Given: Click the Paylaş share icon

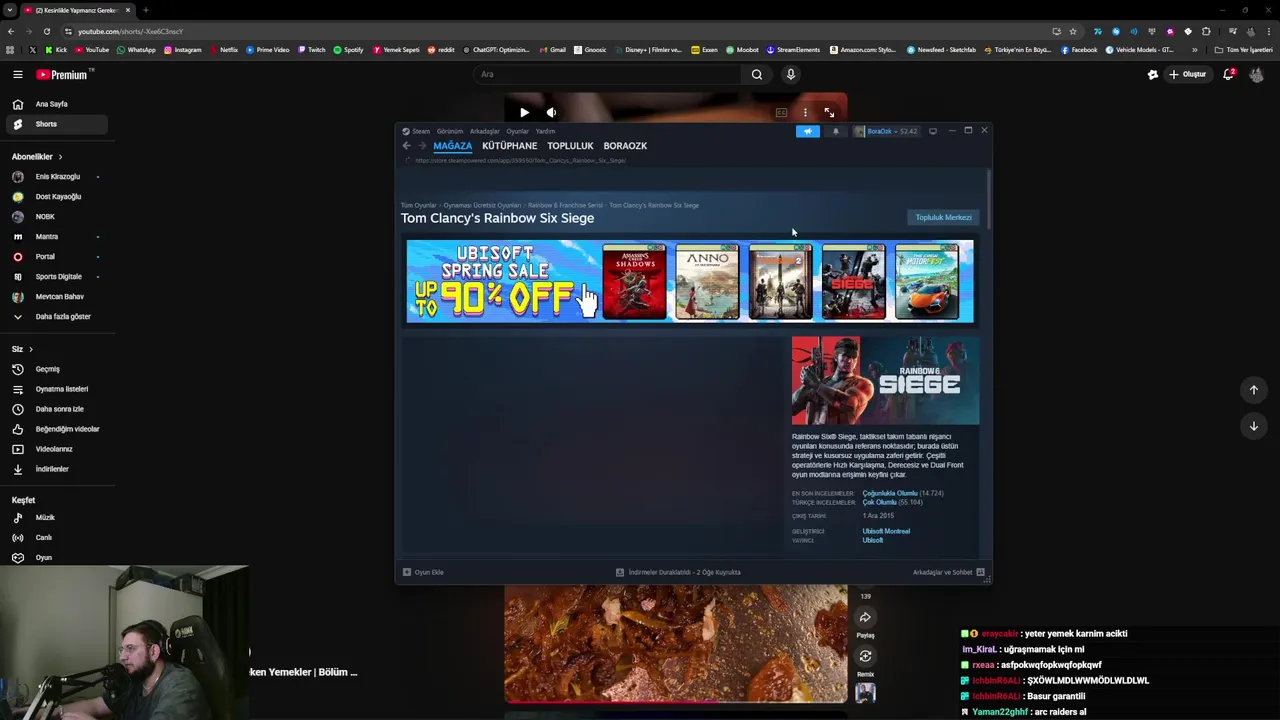Looking at the screenshot, I should coord(865,617).
